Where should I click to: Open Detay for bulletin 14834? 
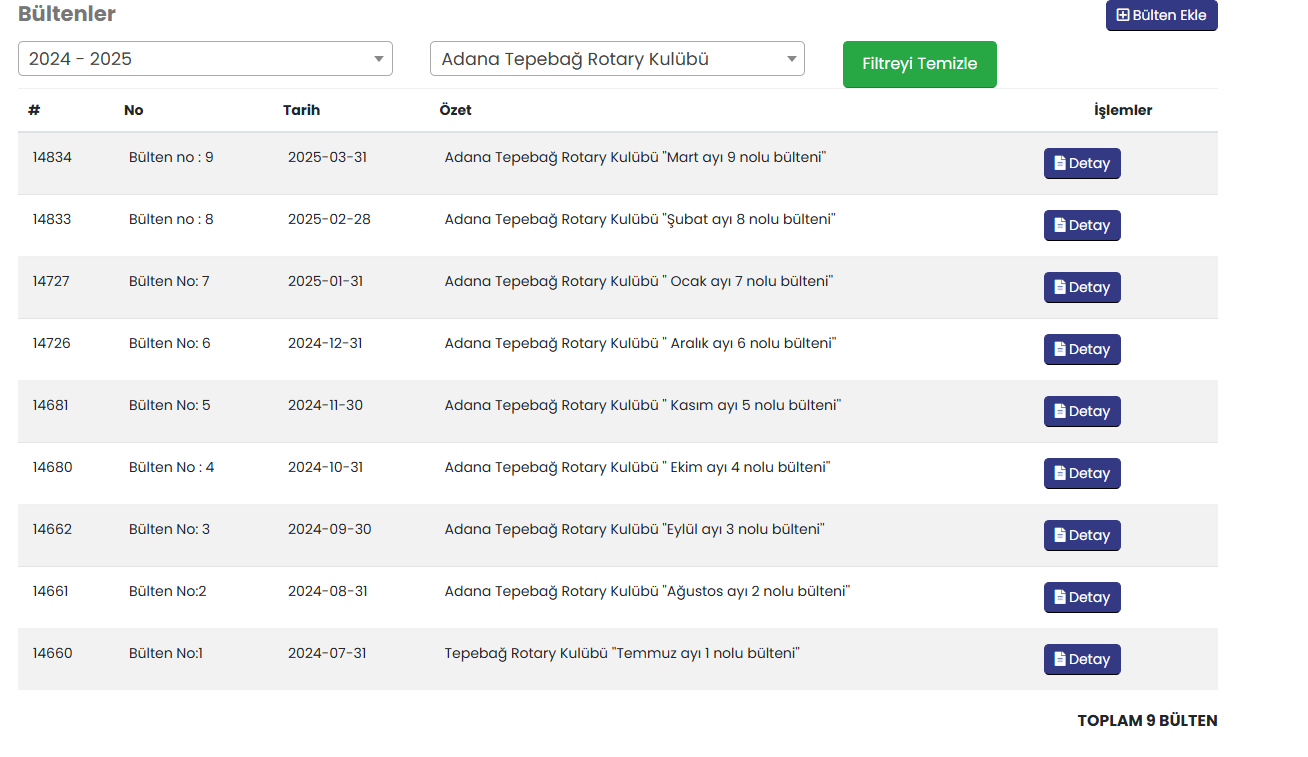1082,163
